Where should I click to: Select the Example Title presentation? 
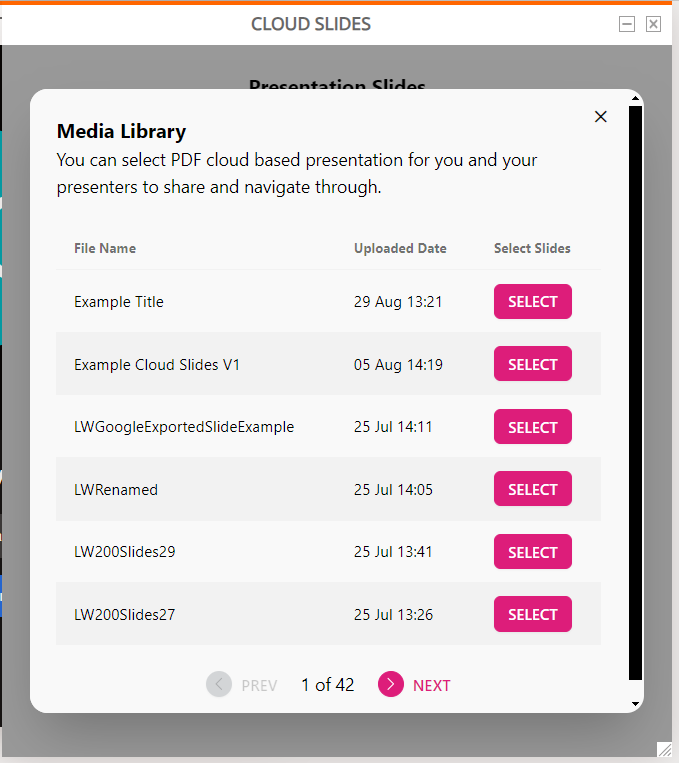pos(532,302)
